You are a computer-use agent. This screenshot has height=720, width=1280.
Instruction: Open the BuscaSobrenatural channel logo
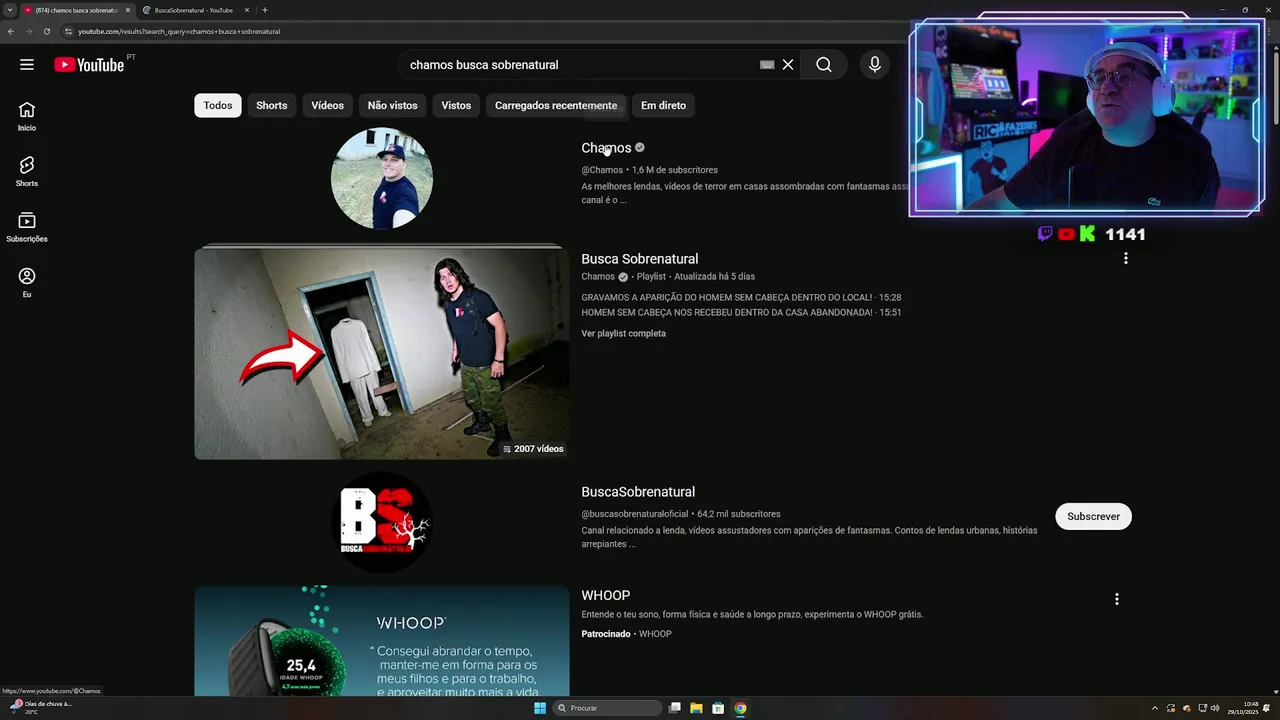(382, 522)
